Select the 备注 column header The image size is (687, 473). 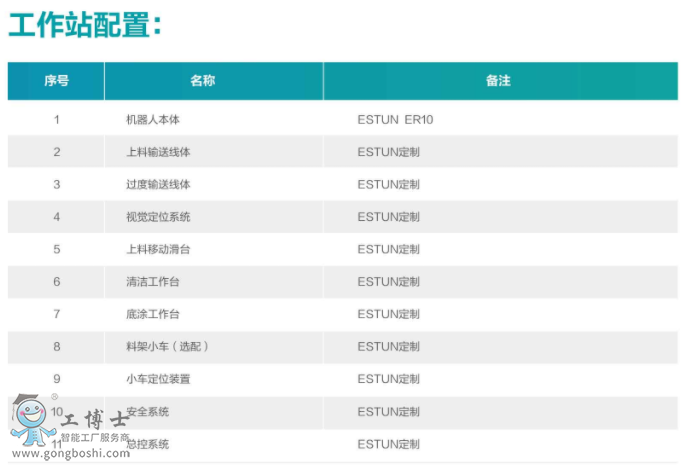501,81
